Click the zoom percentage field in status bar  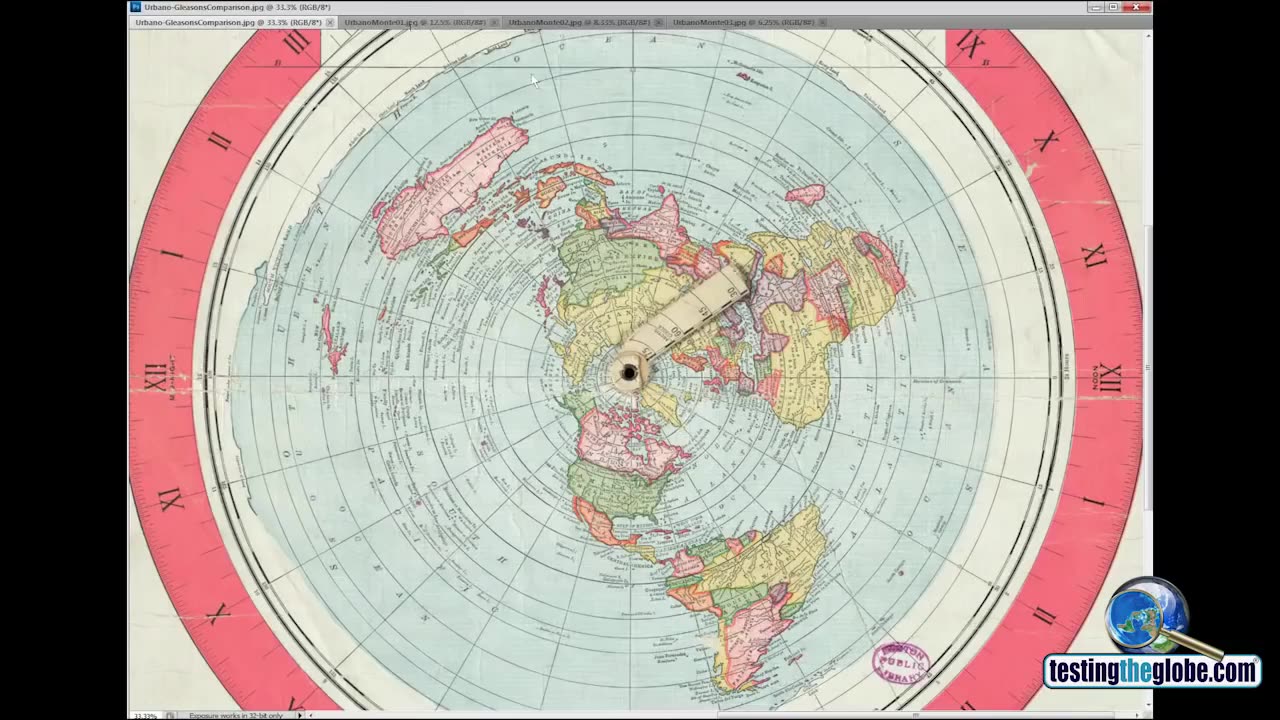point(145,715)
